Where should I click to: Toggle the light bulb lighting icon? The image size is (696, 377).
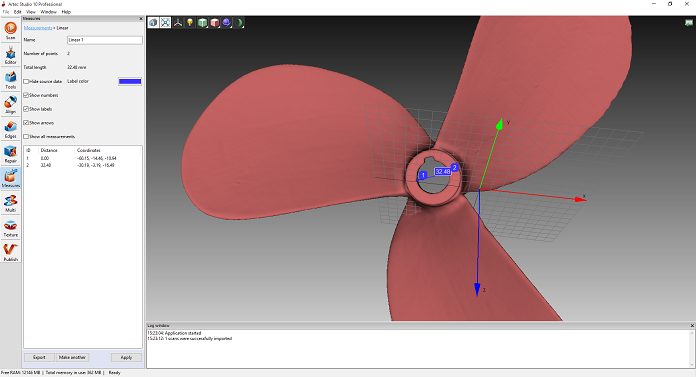click(x=190, y=22)
